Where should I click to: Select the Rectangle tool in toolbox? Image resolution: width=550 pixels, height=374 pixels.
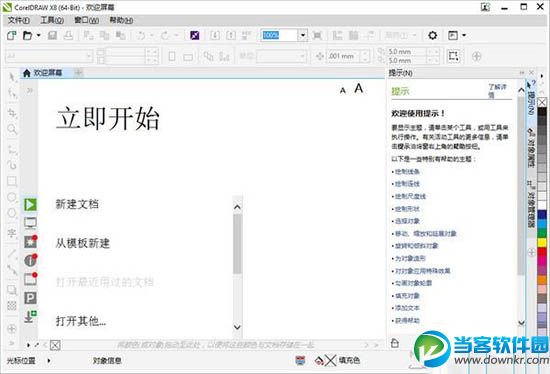coord(12,181)
